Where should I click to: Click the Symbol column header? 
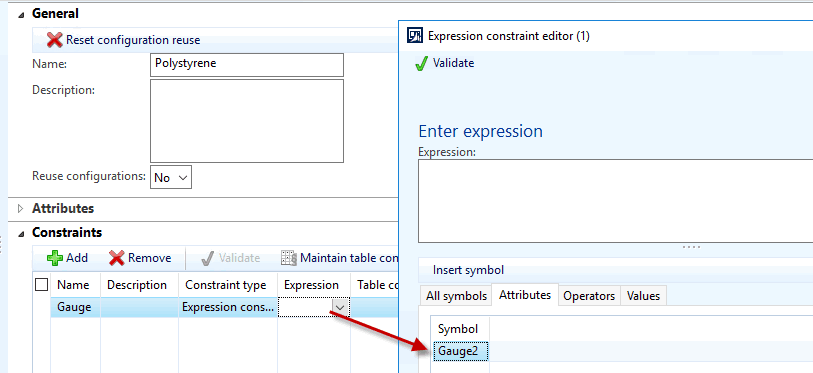[x=458, y=329]
